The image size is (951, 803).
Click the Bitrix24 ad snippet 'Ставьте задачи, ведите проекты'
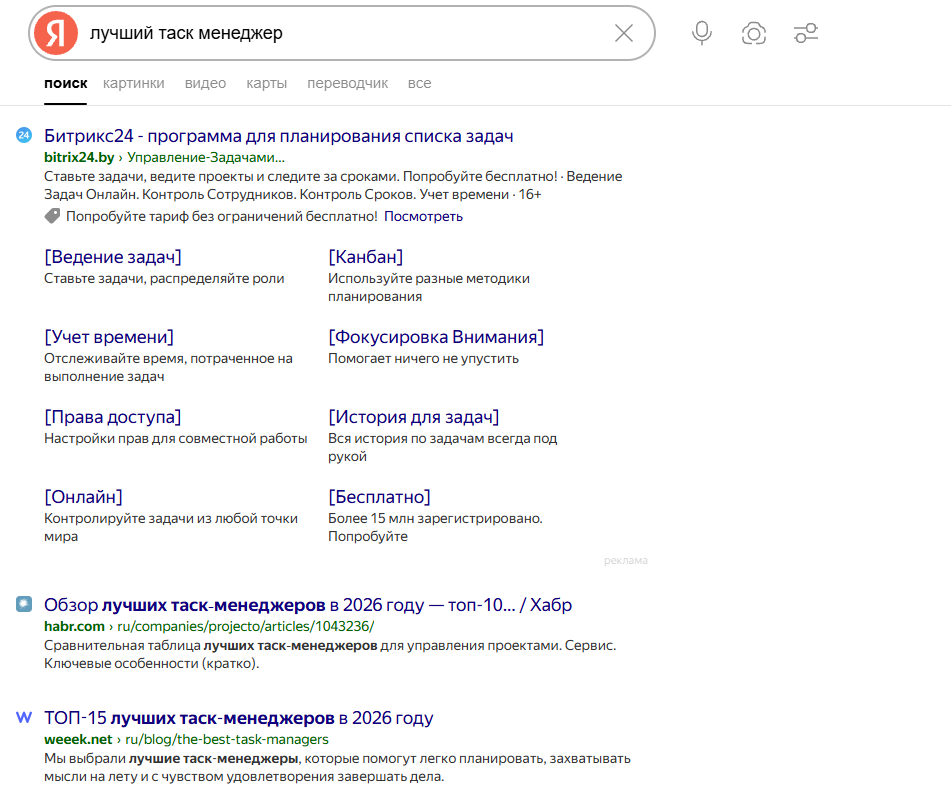(x=333, y=186)
